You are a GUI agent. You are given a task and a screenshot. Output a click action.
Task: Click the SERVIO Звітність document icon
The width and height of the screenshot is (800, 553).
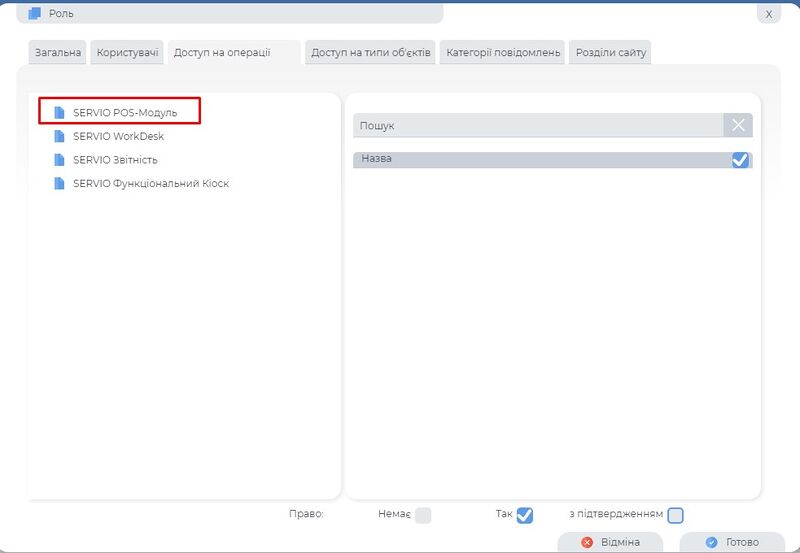[59, 160]
